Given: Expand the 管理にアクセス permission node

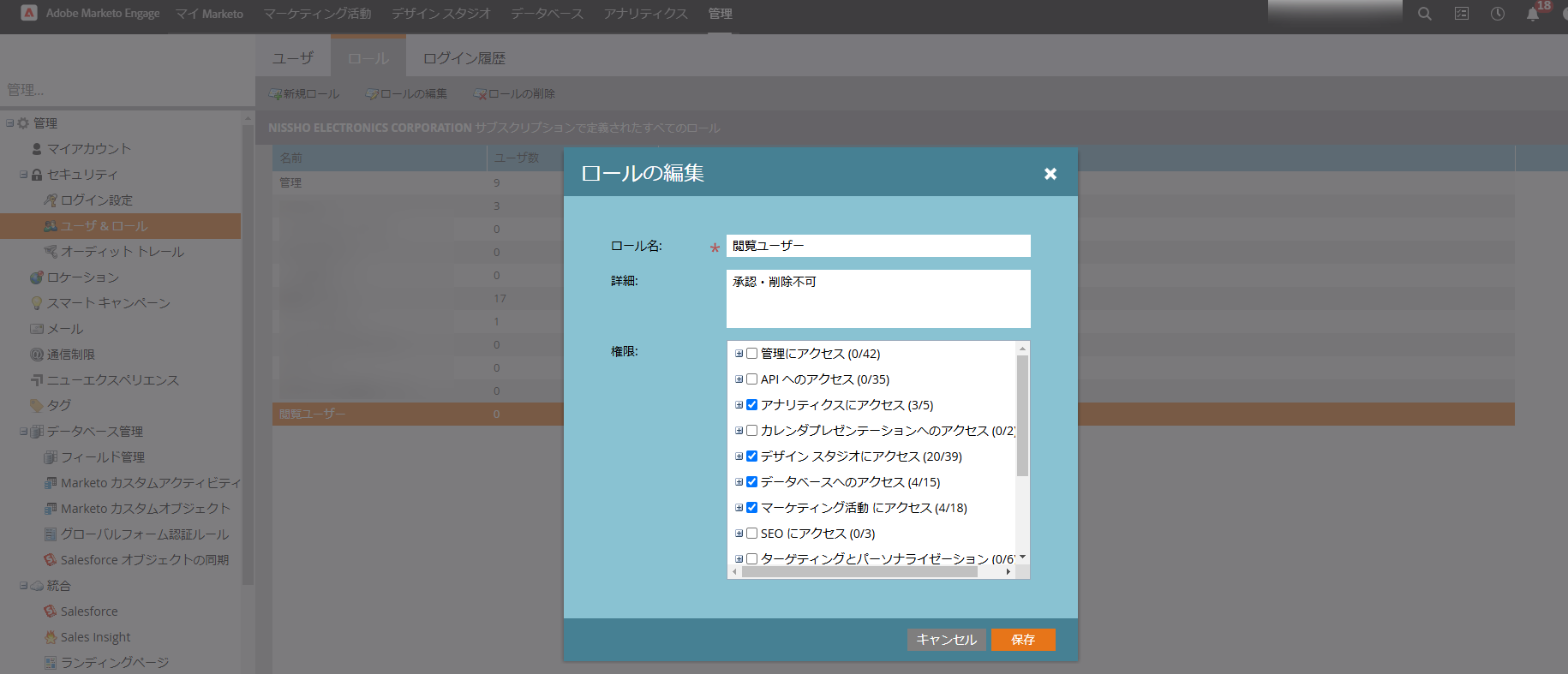Looking at the screenshot, I should tap(739, 354).
